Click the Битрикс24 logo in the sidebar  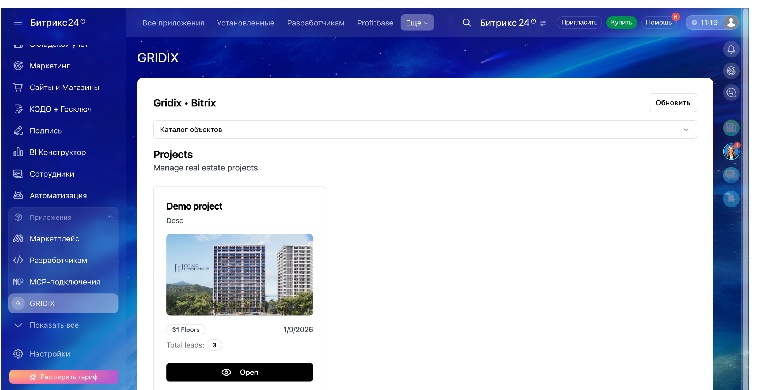pyautogui.click(x=57, y=23)
